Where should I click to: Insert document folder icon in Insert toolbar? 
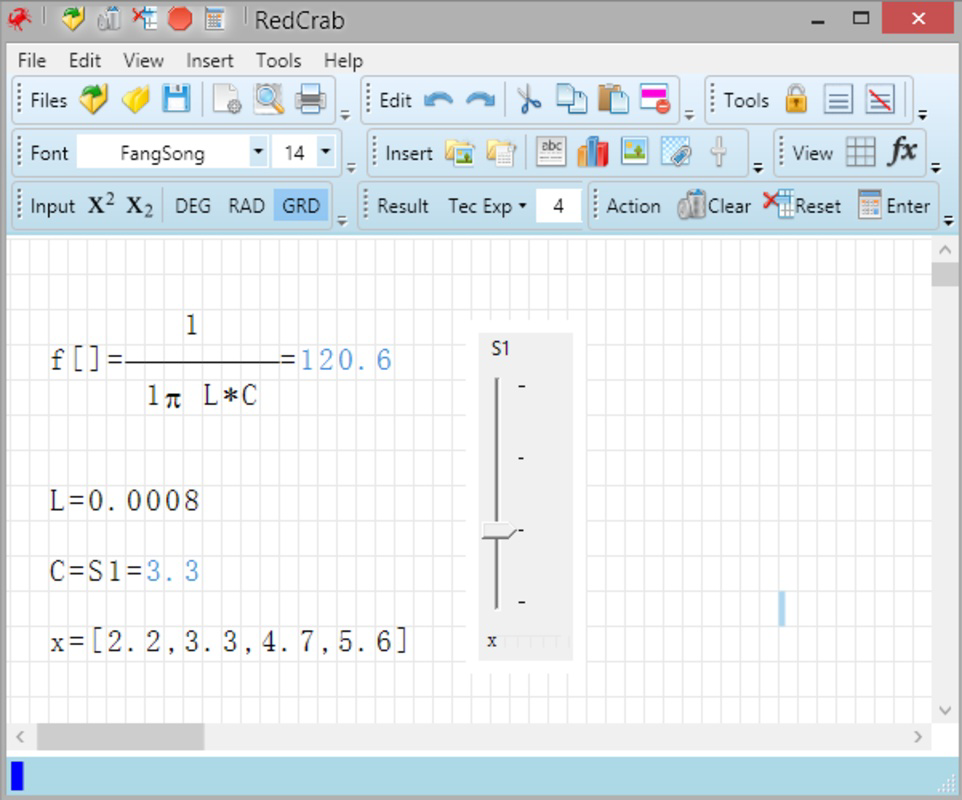[501, 152]
